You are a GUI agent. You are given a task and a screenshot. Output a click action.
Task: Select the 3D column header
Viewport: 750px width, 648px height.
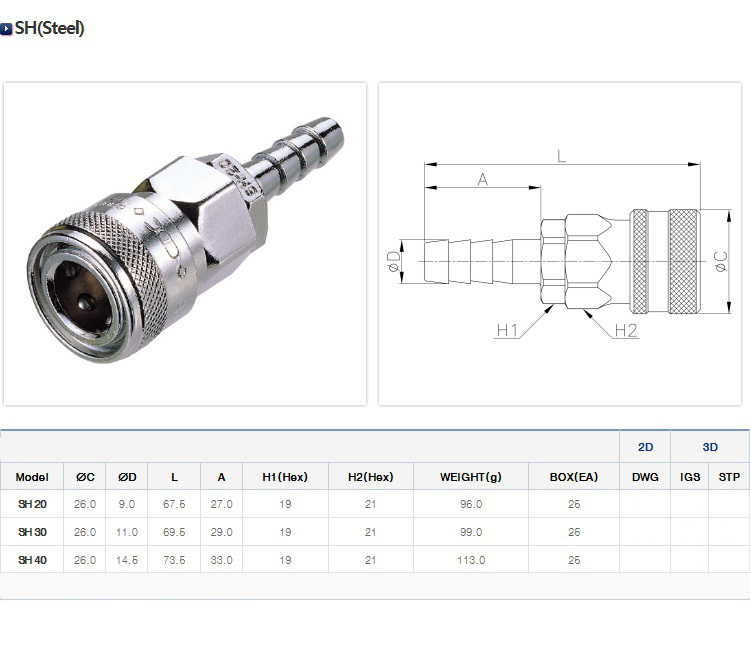tap(710, 447)
